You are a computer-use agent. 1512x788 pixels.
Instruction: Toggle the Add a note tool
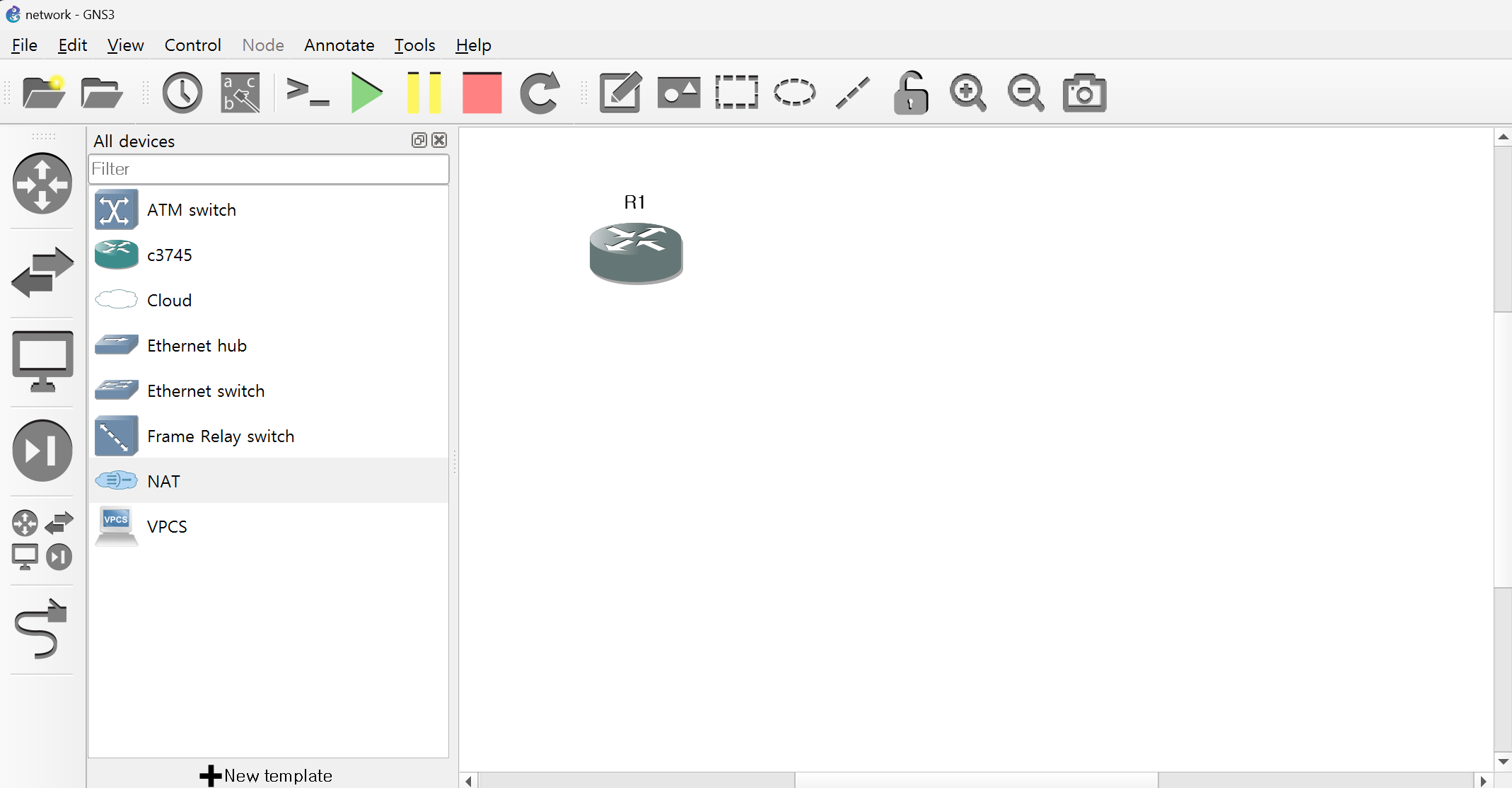pyautogui.click(x=620, y=93)
